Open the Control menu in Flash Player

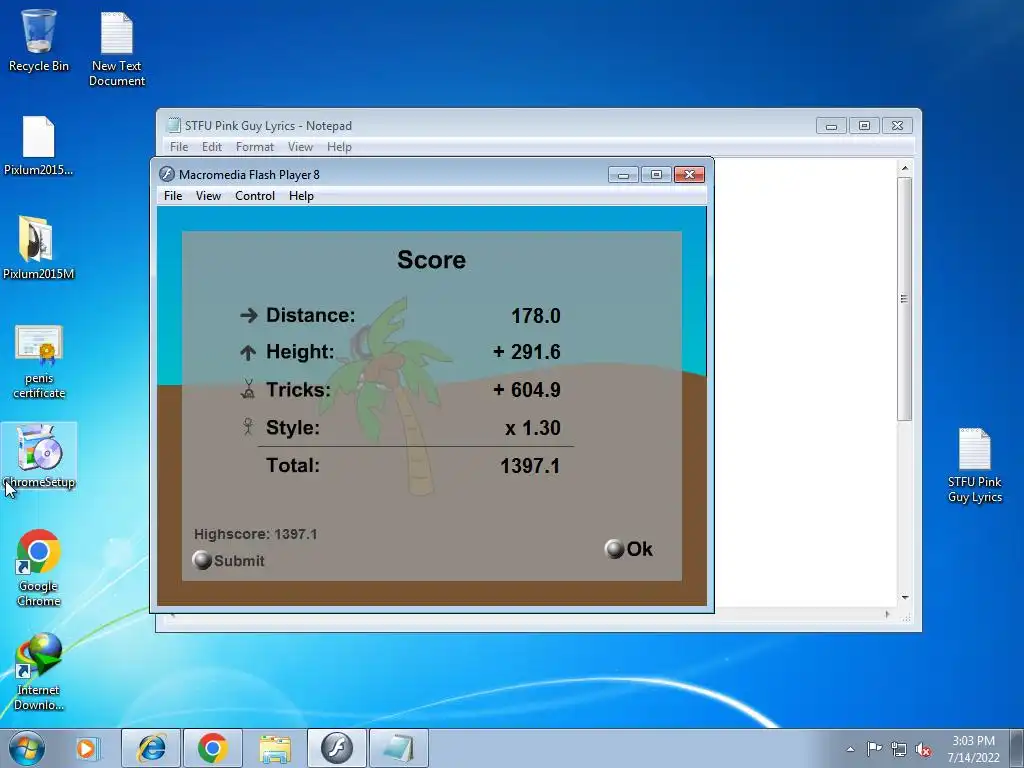[255, 196]
